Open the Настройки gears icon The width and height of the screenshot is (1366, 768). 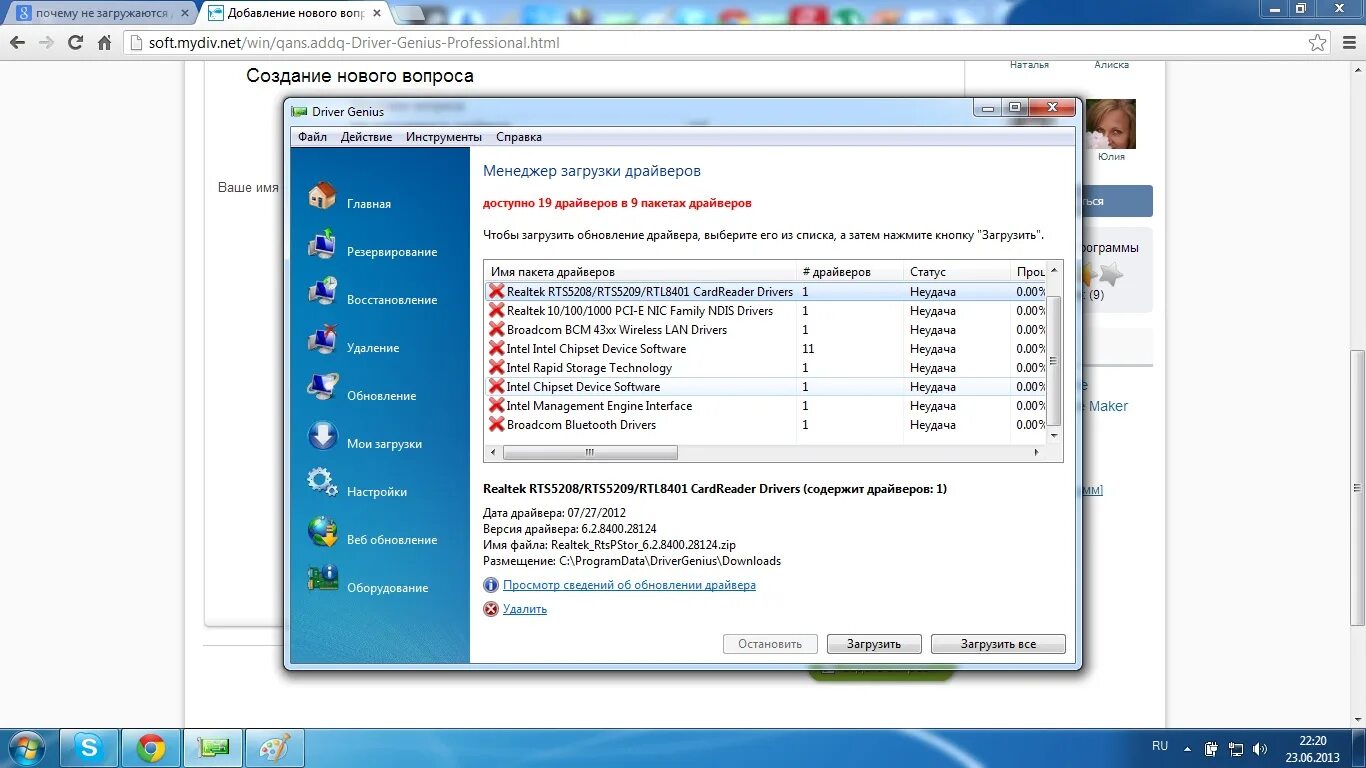pos(323,483)
